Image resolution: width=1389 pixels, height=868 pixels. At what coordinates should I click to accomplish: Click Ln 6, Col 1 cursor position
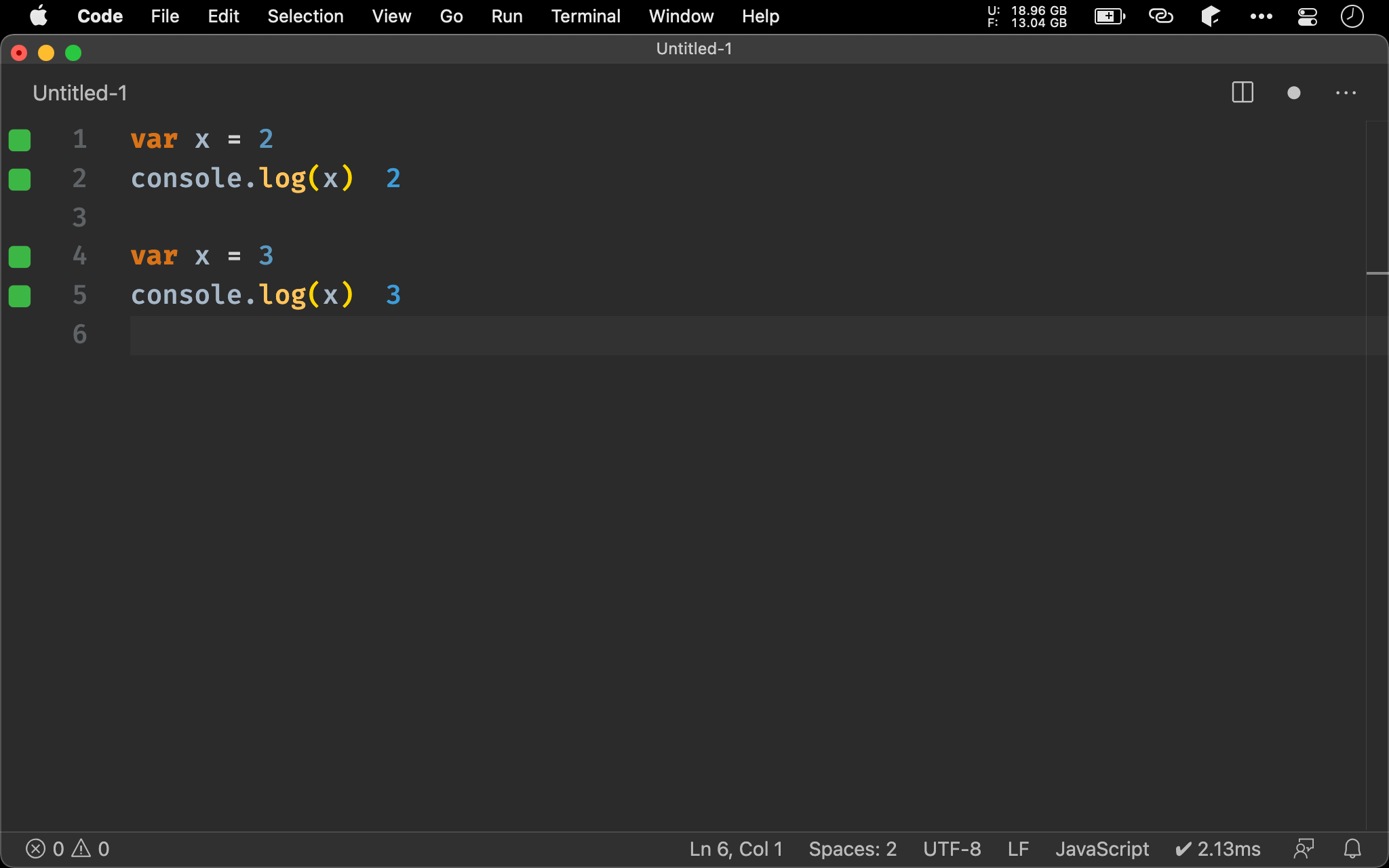[x=736, y=849]
